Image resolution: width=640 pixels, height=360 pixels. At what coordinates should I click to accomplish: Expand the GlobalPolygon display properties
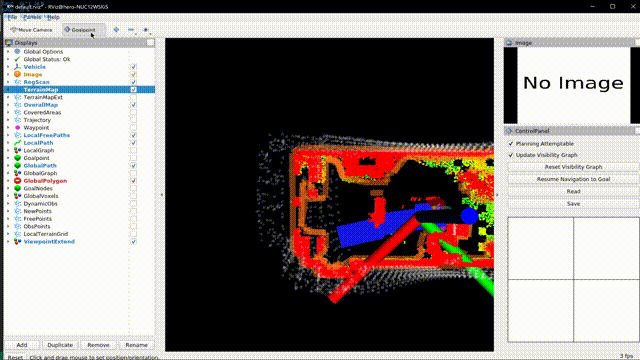[x=8, y=181]
